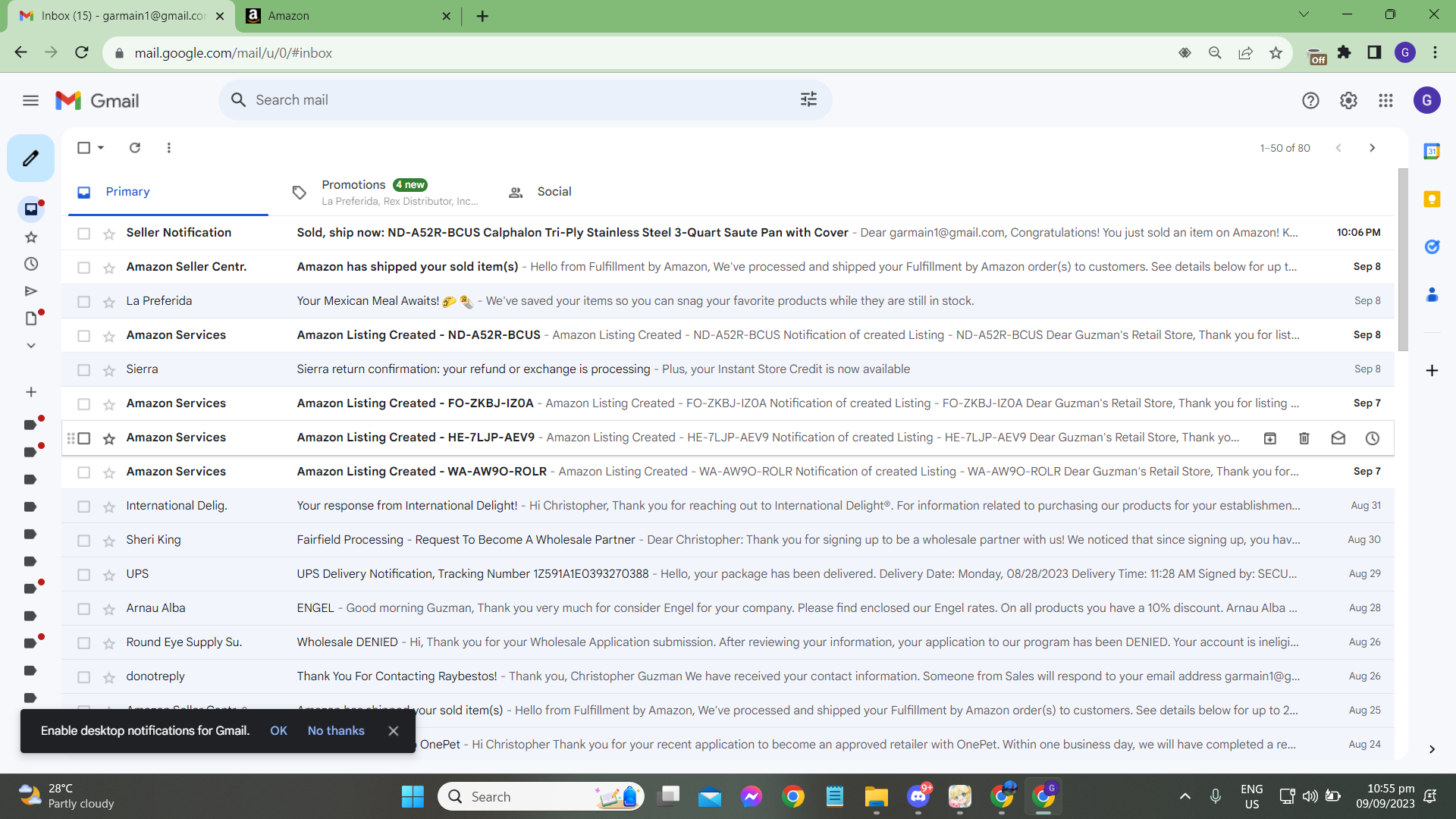Star the Sheri King email
Screen dimensions: 1456x819
pos(109,541)
